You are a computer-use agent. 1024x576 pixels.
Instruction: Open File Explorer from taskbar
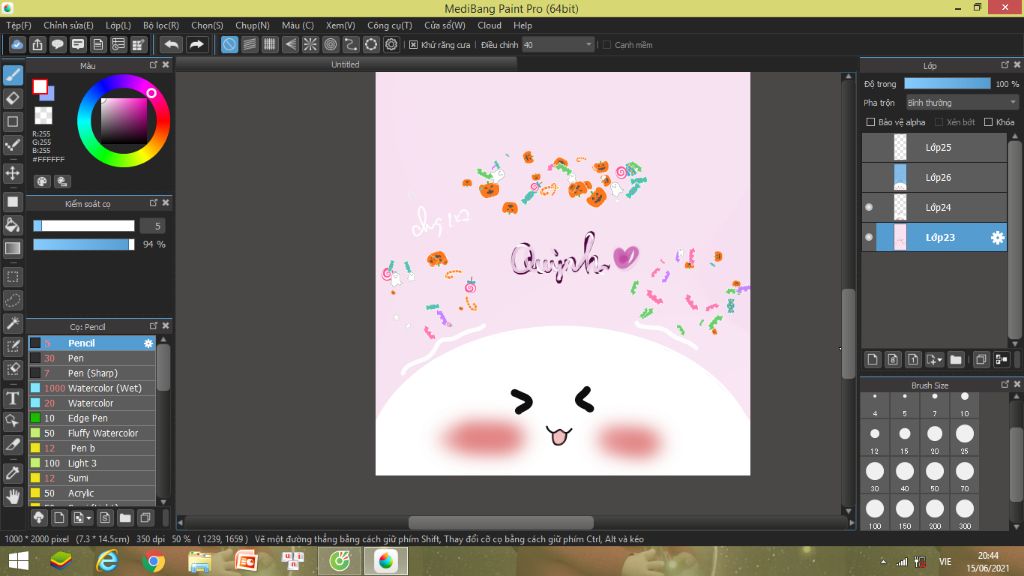point(200,561)
